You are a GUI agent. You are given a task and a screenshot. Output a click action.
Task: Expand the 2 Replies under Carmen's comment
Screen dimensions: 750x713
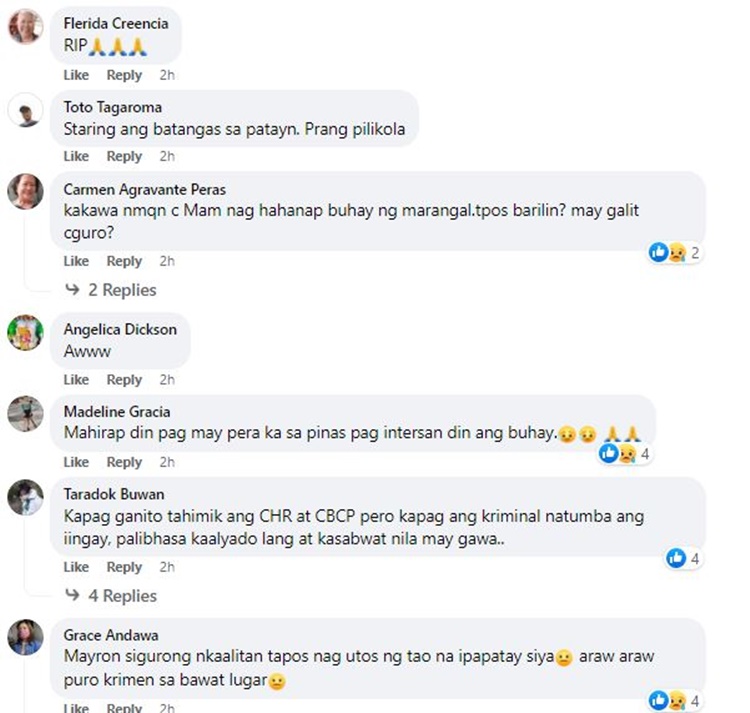click(122, 290)
